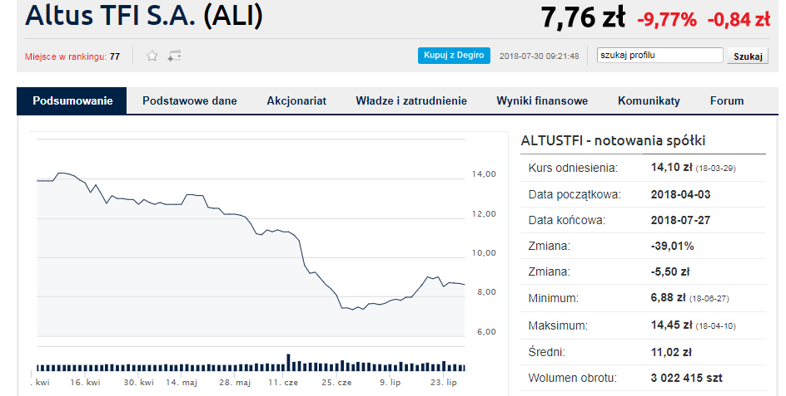Click the 25. cze date label
Image resolution: width=786 pixels, height=396 pixels.
tap(336, 382)
